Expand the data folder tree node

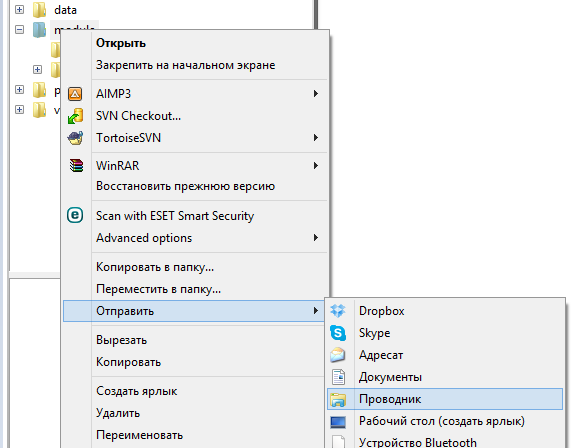coord(19,10)
